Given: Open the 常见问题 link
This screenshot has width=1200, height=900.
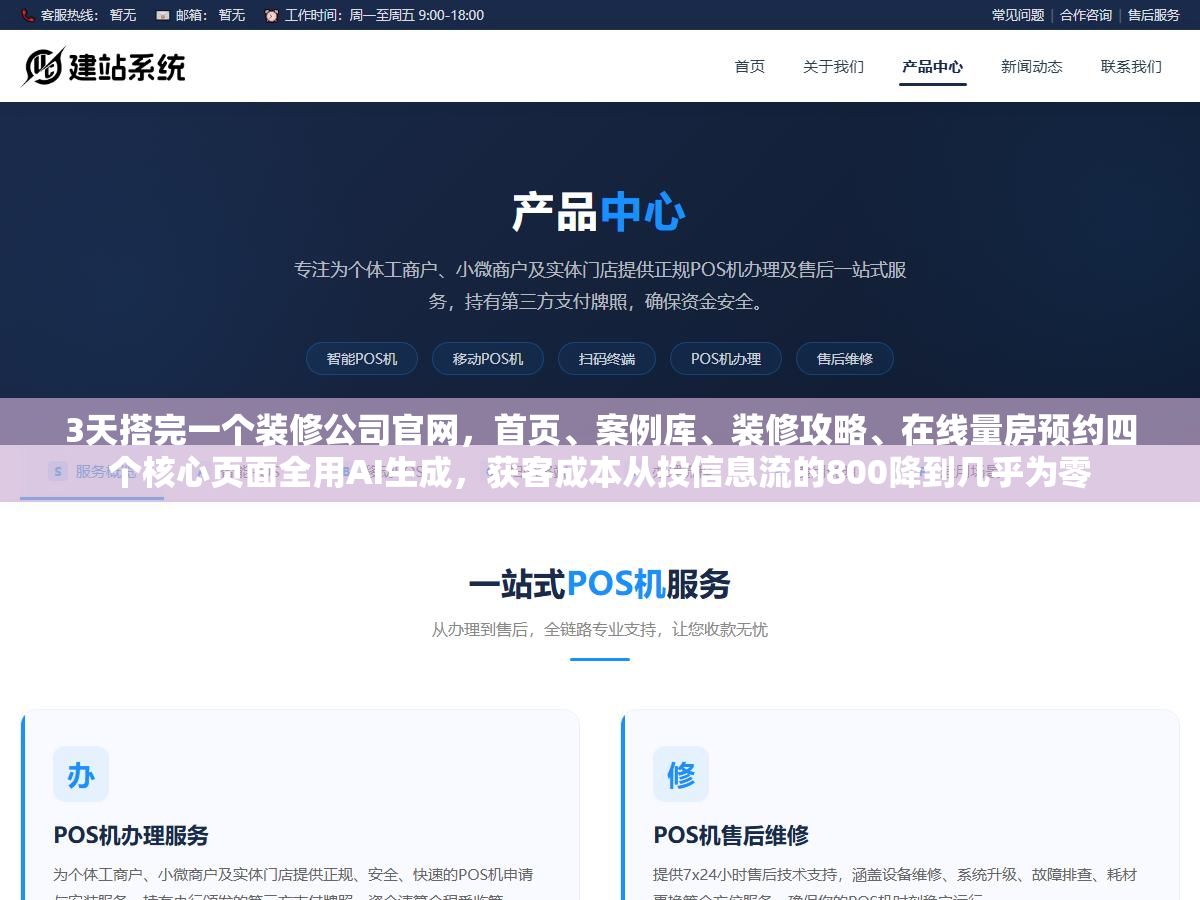Looking at the screenshot, I should point(1018,15).
